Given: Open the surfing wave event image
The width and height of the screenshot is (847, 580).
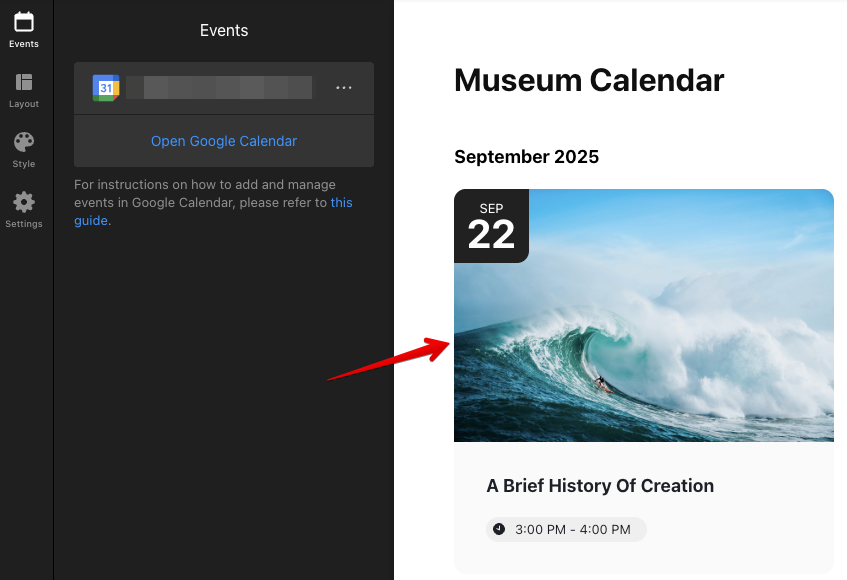Looking at the screenshot, I should click(x=644, y=315).
